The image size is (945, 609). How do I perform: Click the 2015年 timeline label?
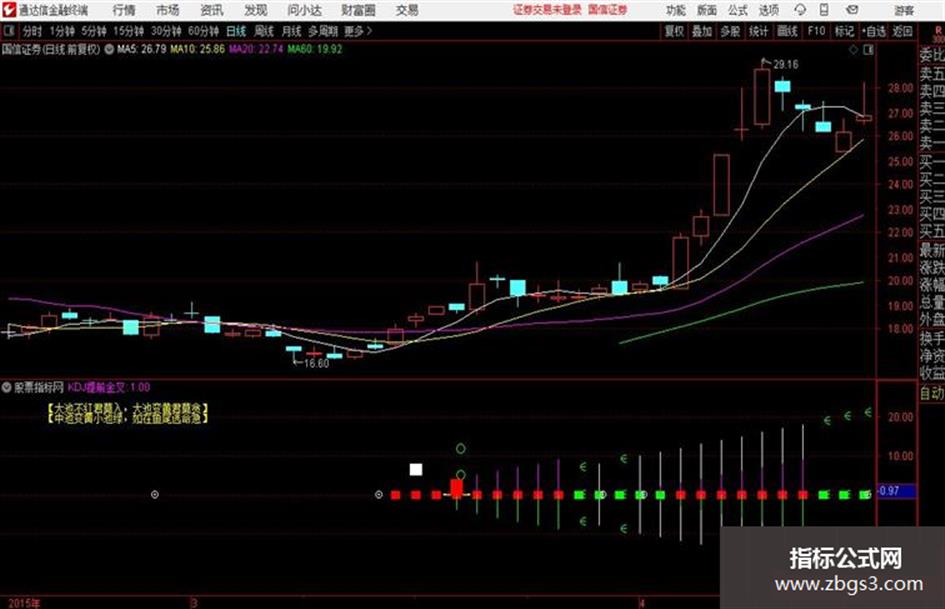[24, 603]
